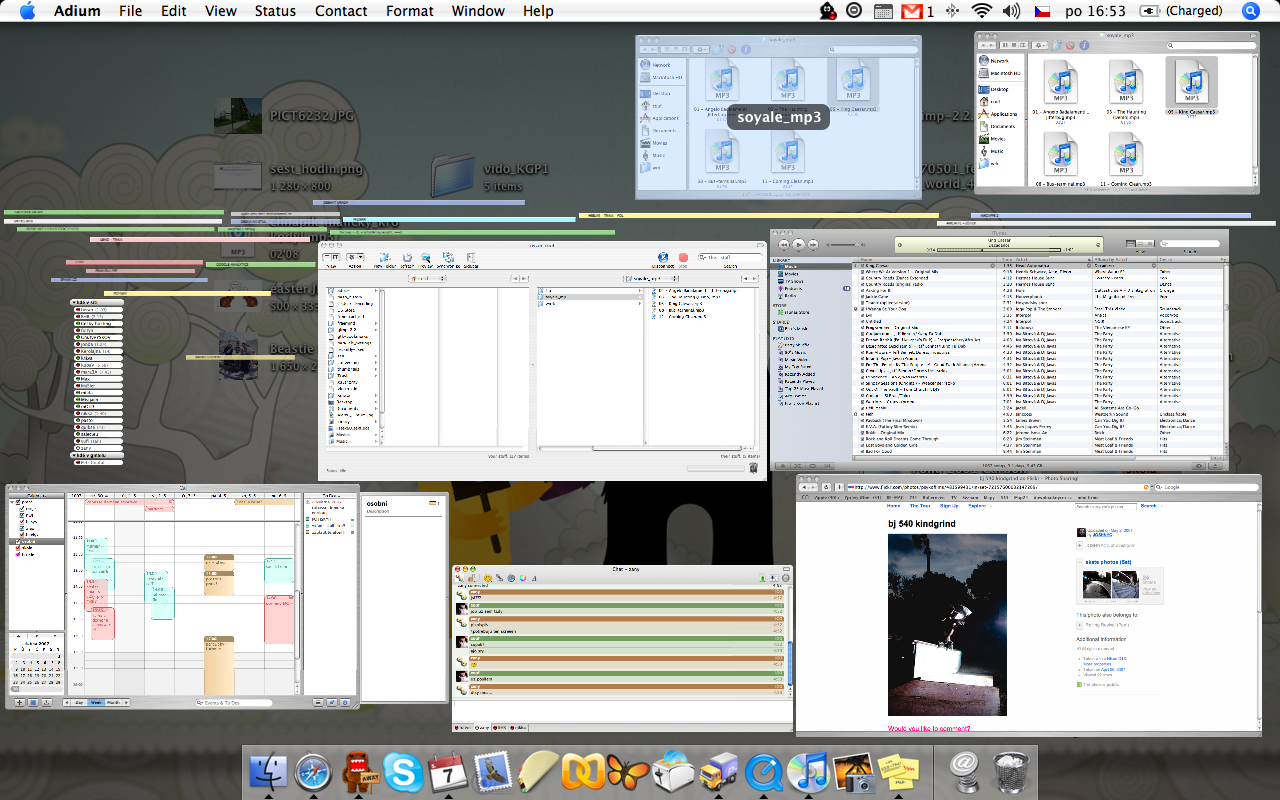Switch iCal to Month view
This screenshot has width=1280, height=800.
(113, 703)
